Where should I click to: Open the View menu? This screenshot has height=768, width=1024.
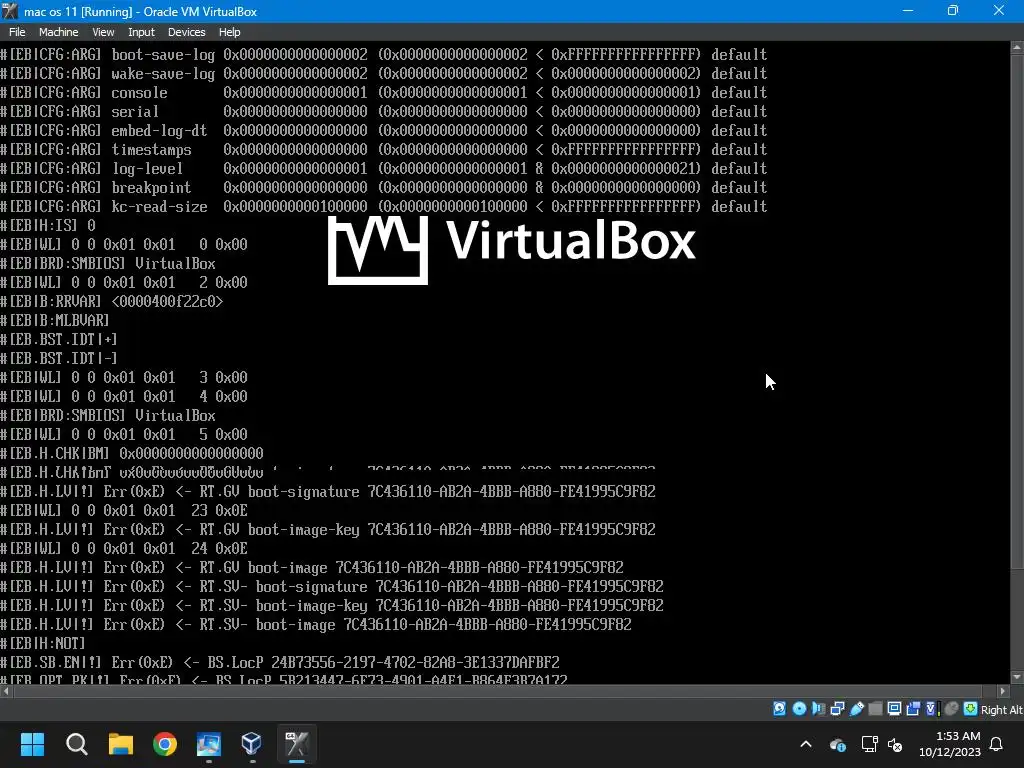[103, 32]
